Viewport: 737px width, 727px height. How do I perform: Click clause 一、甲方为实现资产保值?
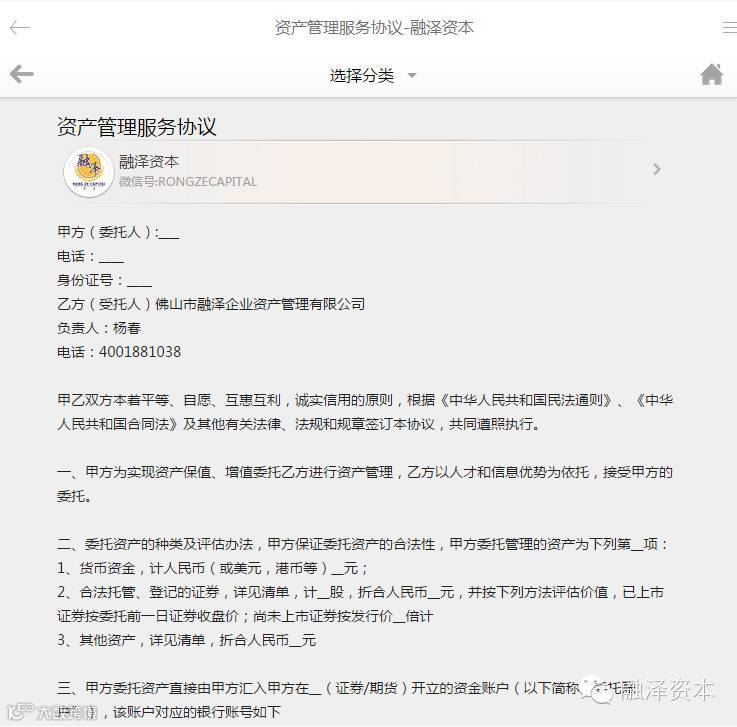[365, 484]
